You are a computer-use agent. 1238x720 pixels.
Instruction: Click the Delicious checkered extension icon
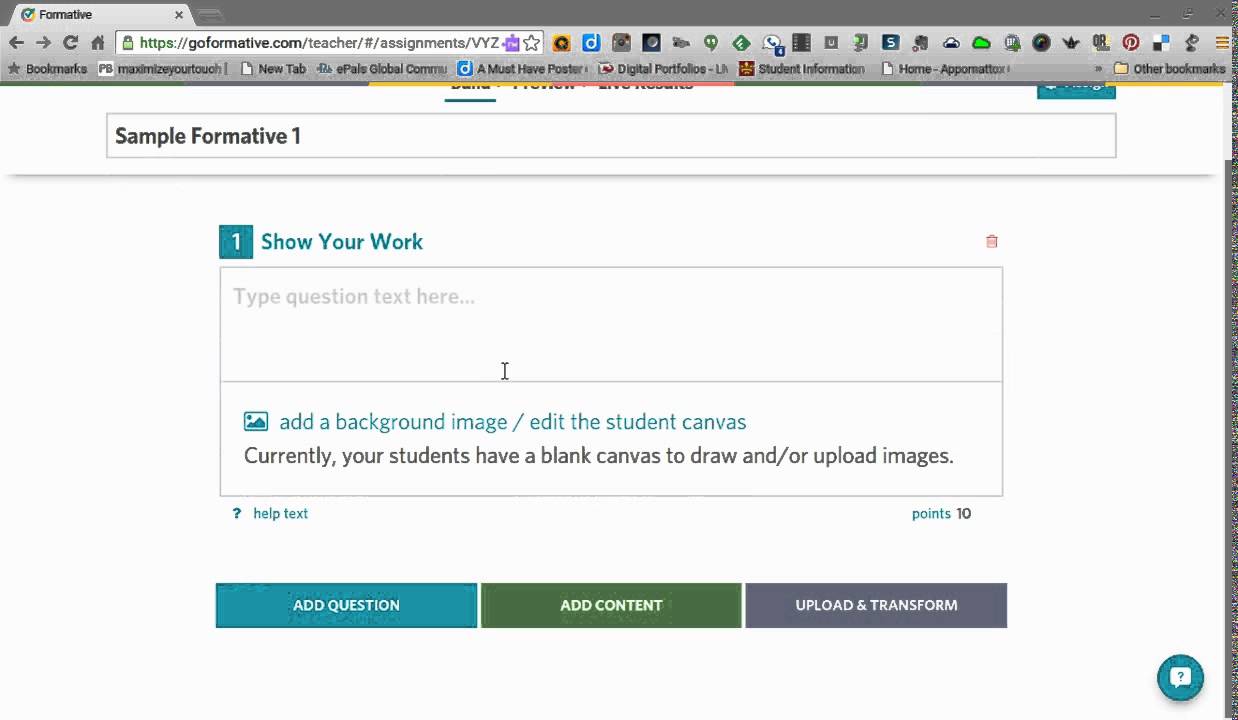coord(1161,43)
